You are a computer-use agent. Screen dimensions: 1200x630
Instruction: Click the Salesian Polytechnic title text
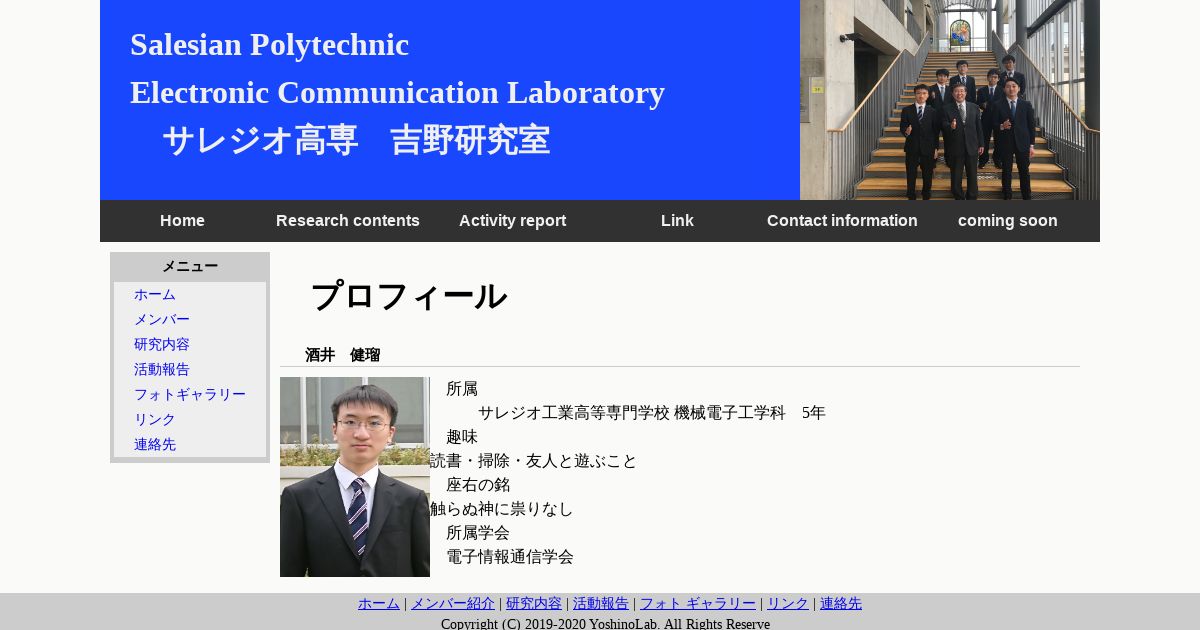coord(269,45)
